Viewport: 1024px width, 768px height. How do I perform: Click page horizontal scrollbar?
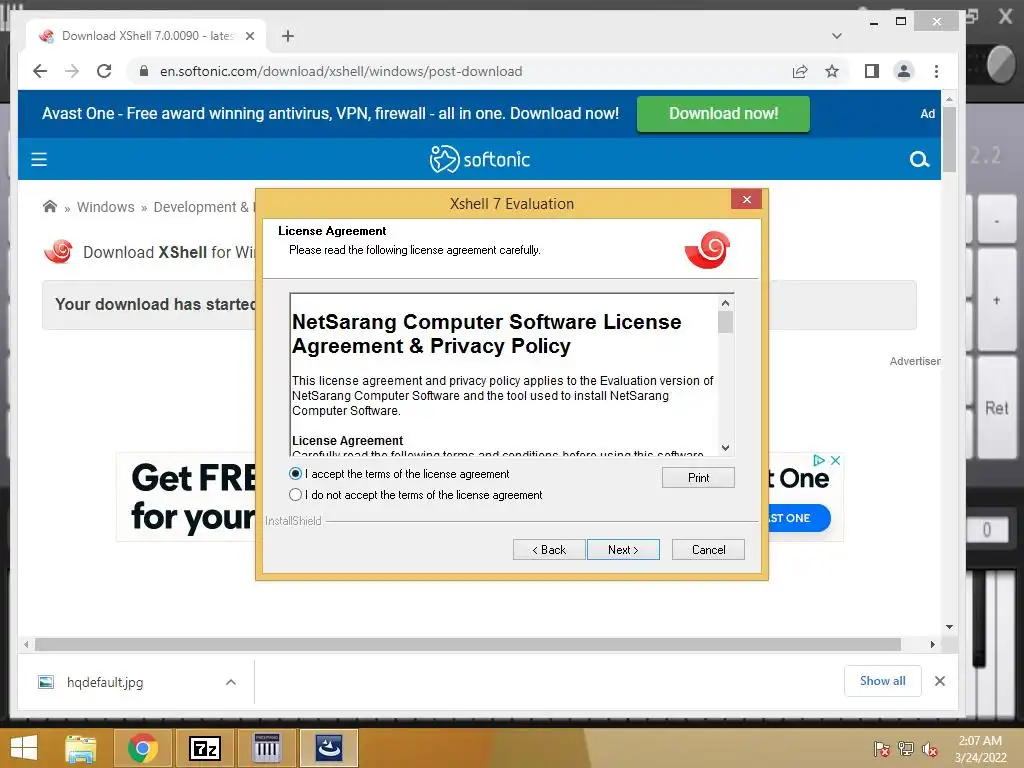point(468,645)
